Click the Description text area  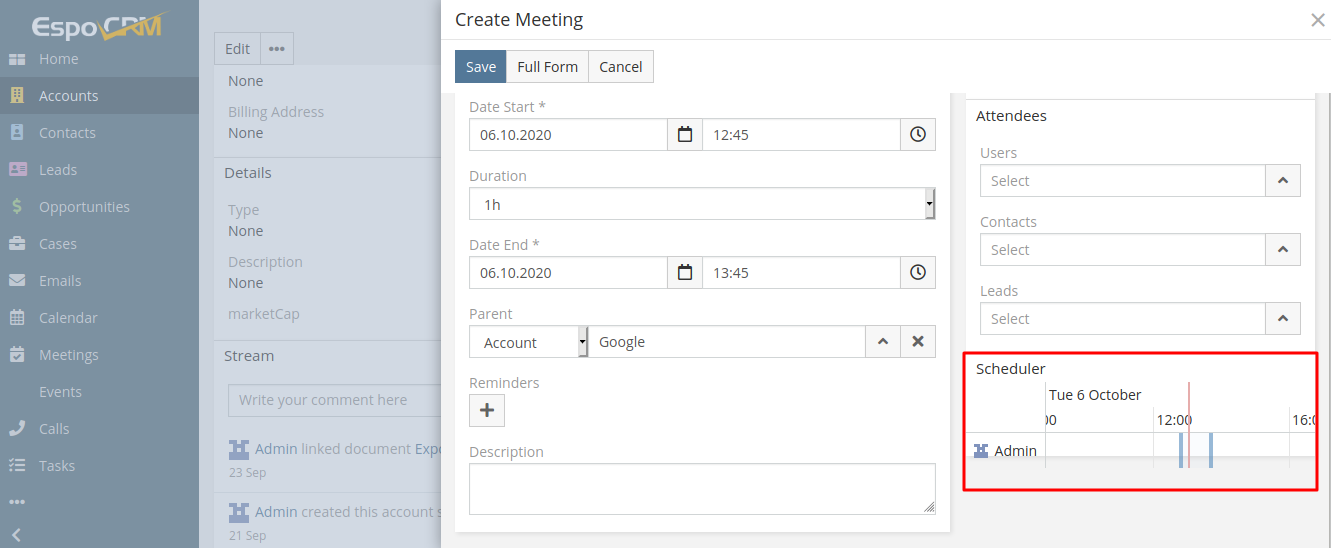[x=701, y=489]
